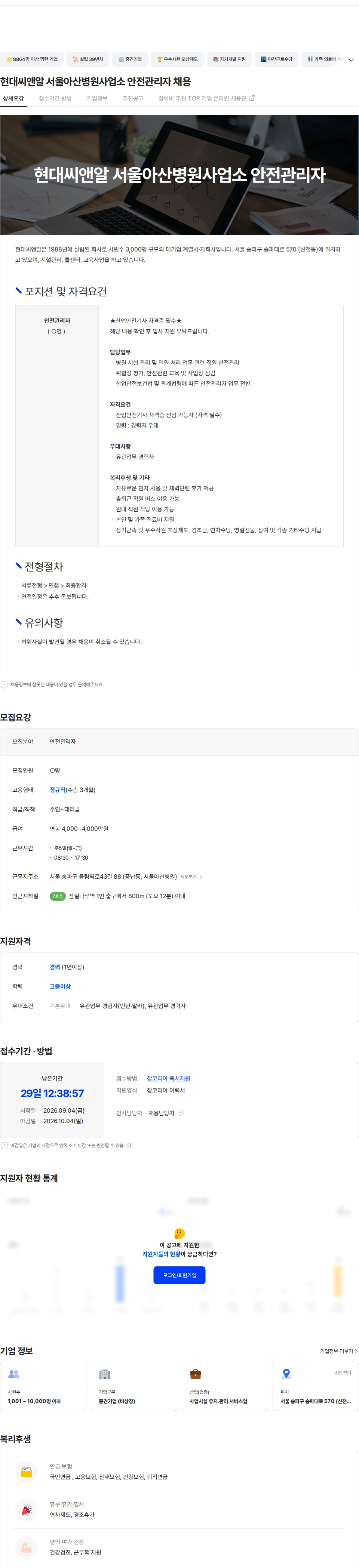This screenshot has width=359, height=1568.
Task: Click the 산업(업종) briefcase icon
Action: pos(195,1374)
